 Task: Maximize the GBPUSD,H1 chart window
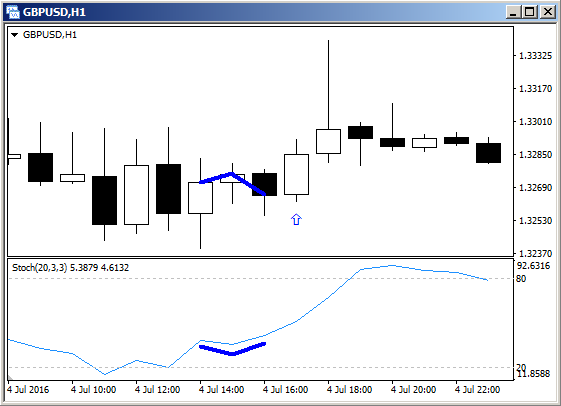click(x=530, y=13)
